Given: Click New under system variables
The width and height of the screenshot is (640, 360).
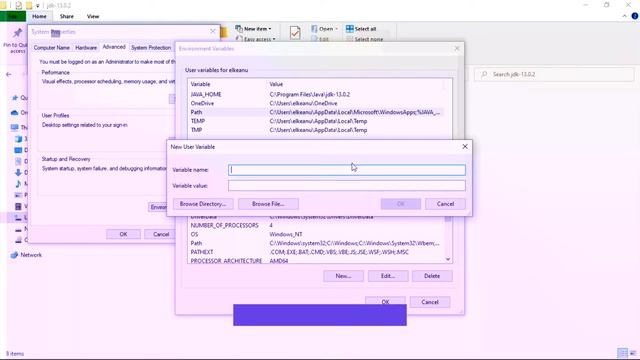Looking at the screenshot, I should pyautogui.click(x=343, y=276).
